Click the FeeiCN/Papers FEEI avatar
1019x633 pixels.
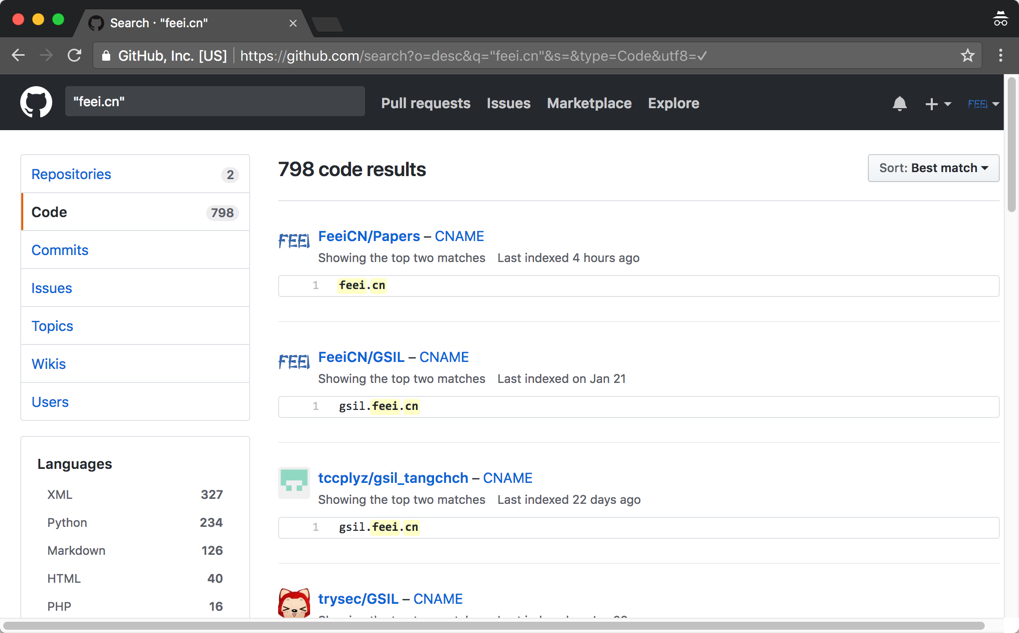[x=294, y=241]
